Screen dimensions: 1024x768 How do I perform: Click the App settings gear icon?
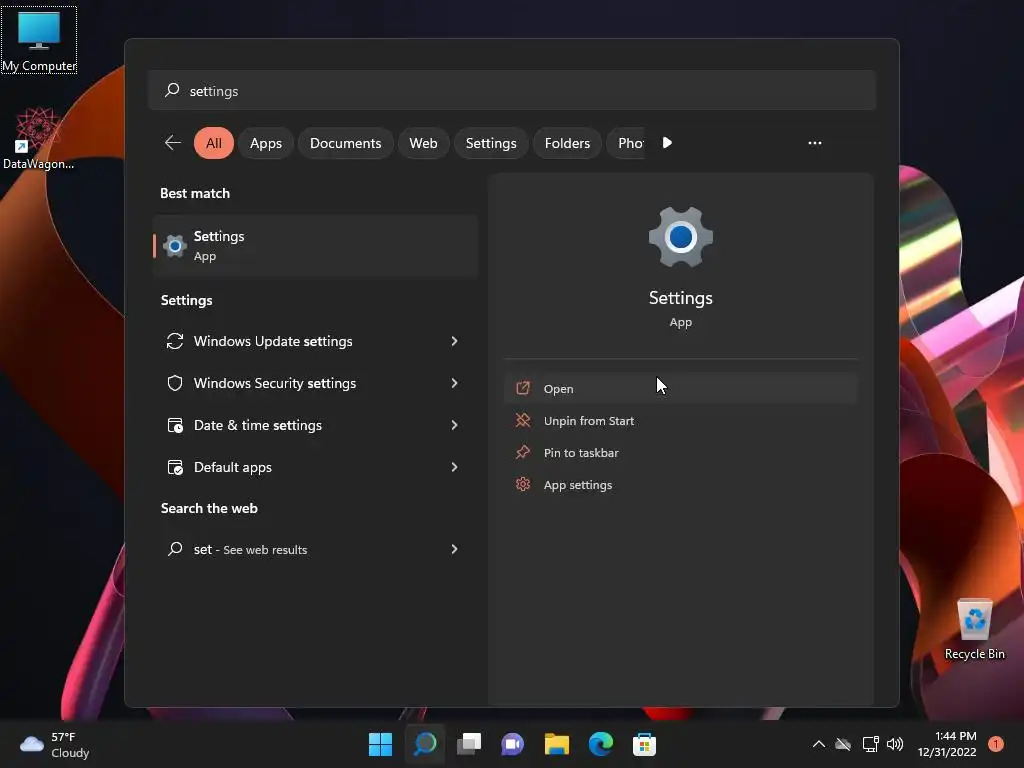click(523, 485)
